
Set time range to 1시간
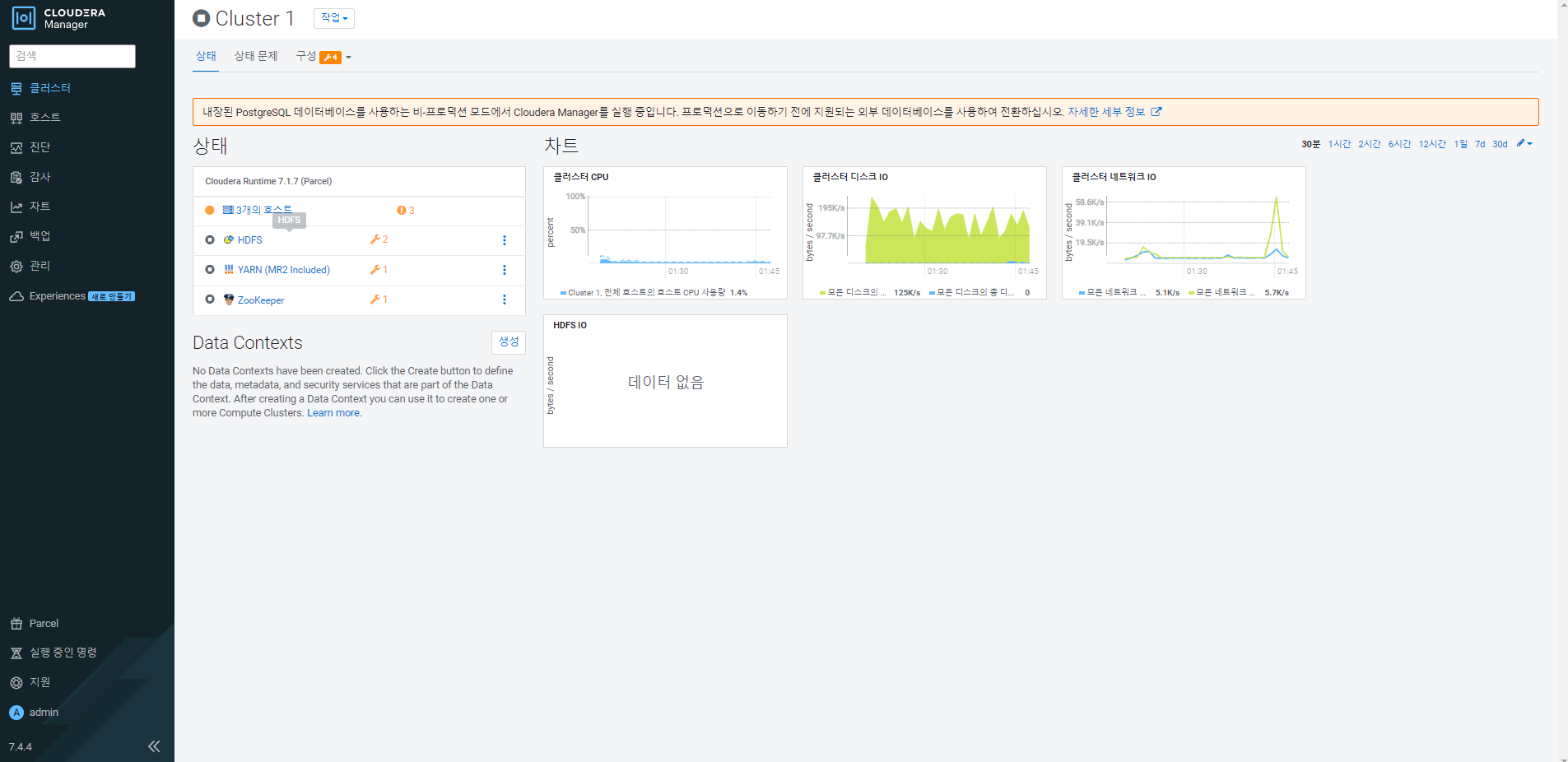coord(1339,144)
